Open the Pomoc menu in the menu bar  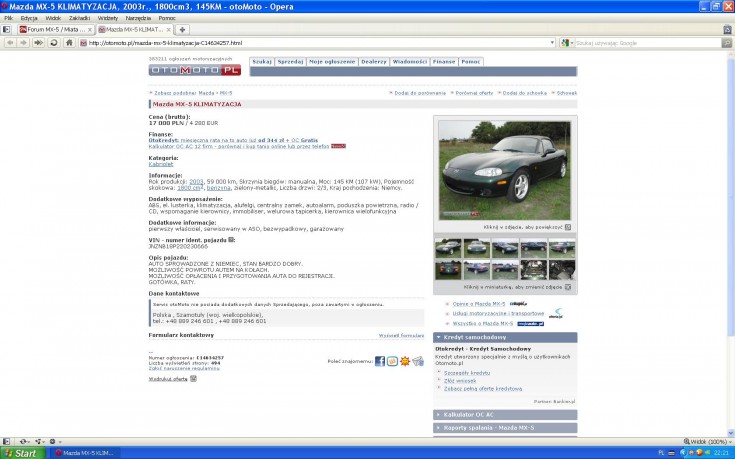167,18
